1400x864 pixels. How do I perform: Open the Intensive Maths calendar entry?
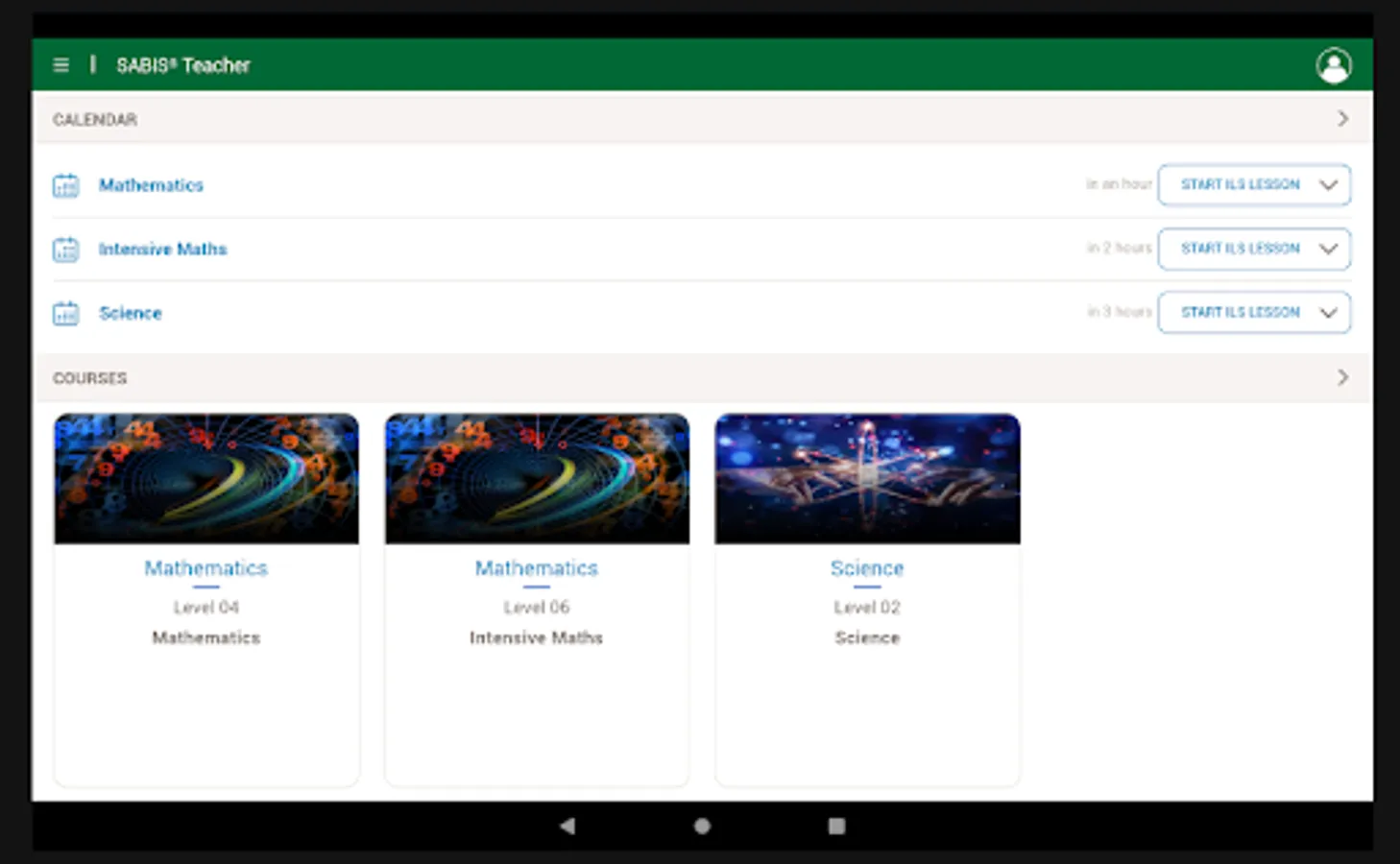(162, 250)
